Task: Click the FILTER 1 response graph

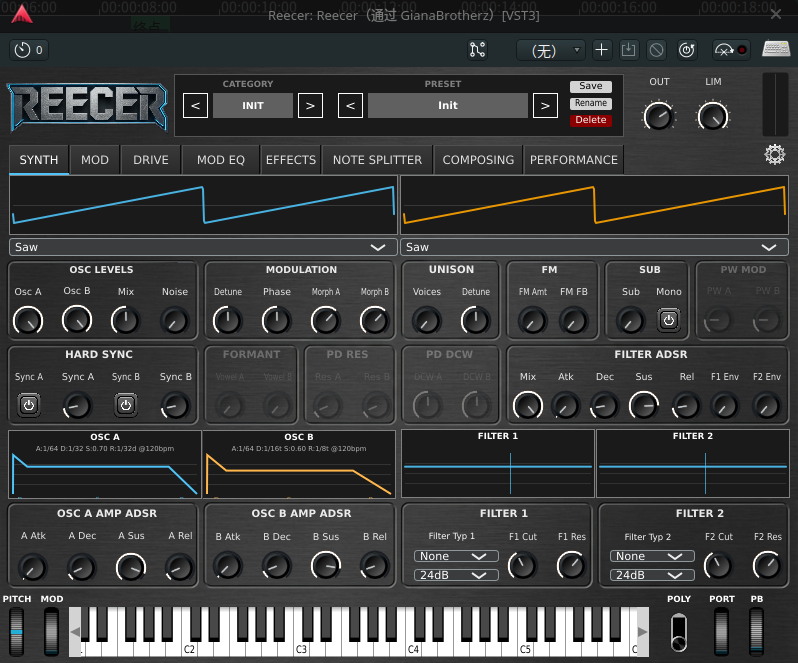Action: 498,464
